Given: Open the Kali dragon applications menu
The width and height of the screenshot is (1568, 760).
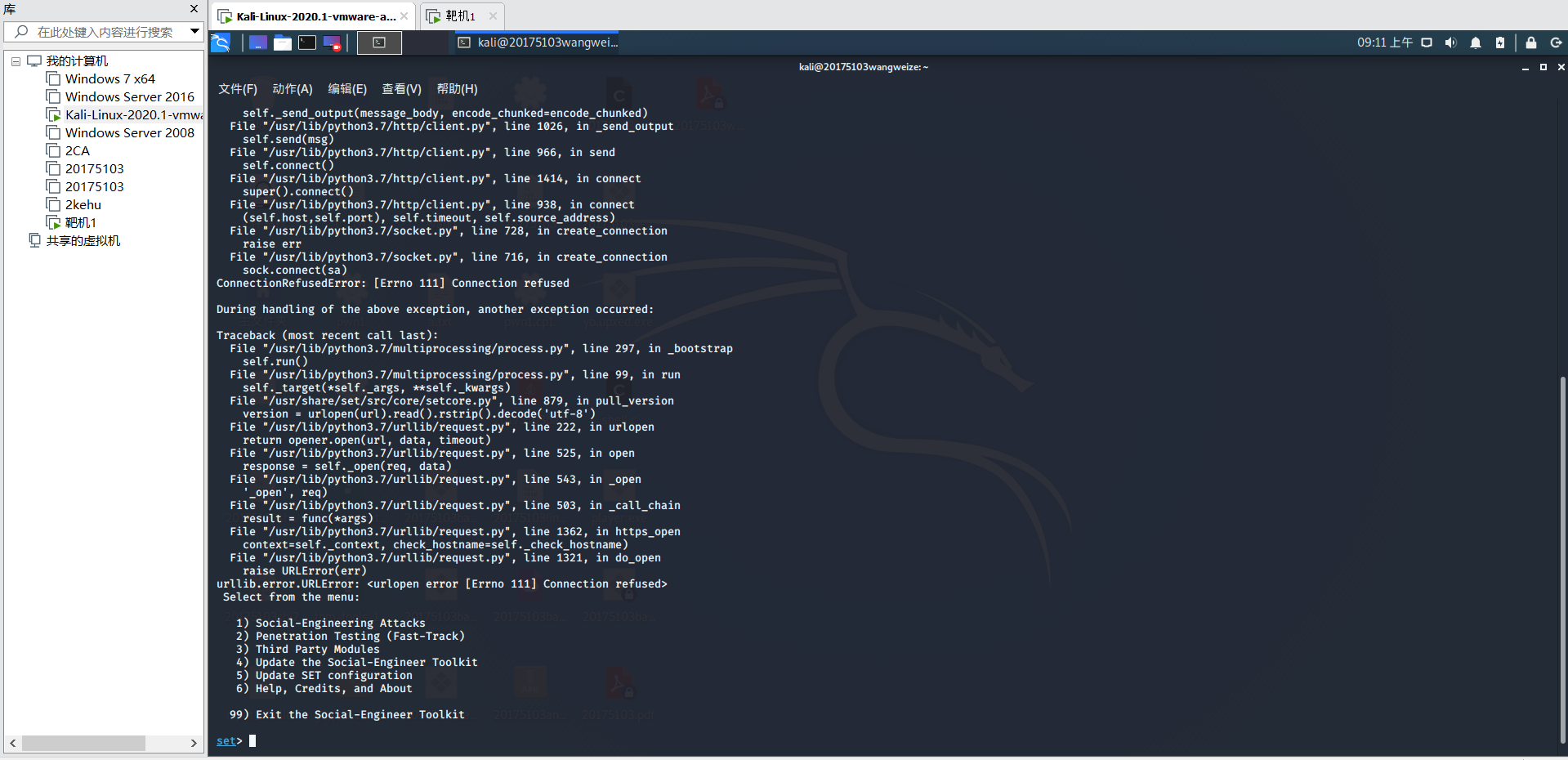Looking at the screenshot, I should pyautogui.click(x=221, y=42).
